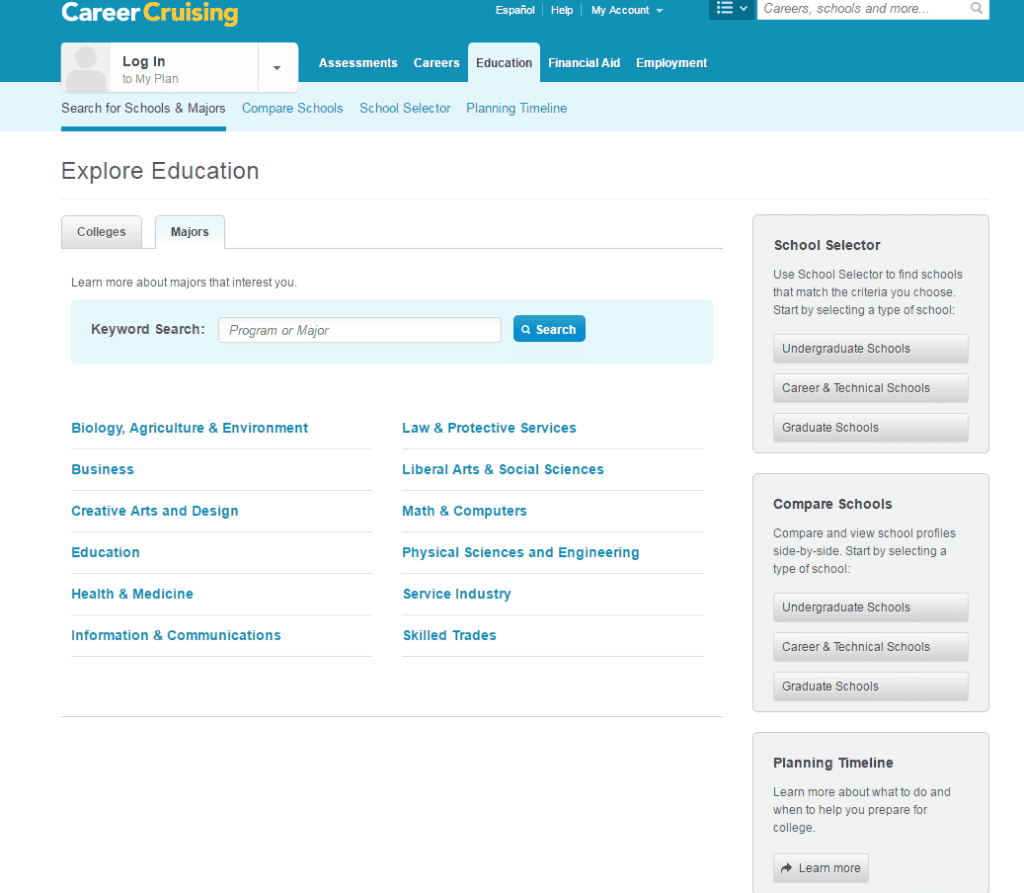1024x893 pixels.
Task: Expand the Log In dropdown arrow
Action: point(277,68)
